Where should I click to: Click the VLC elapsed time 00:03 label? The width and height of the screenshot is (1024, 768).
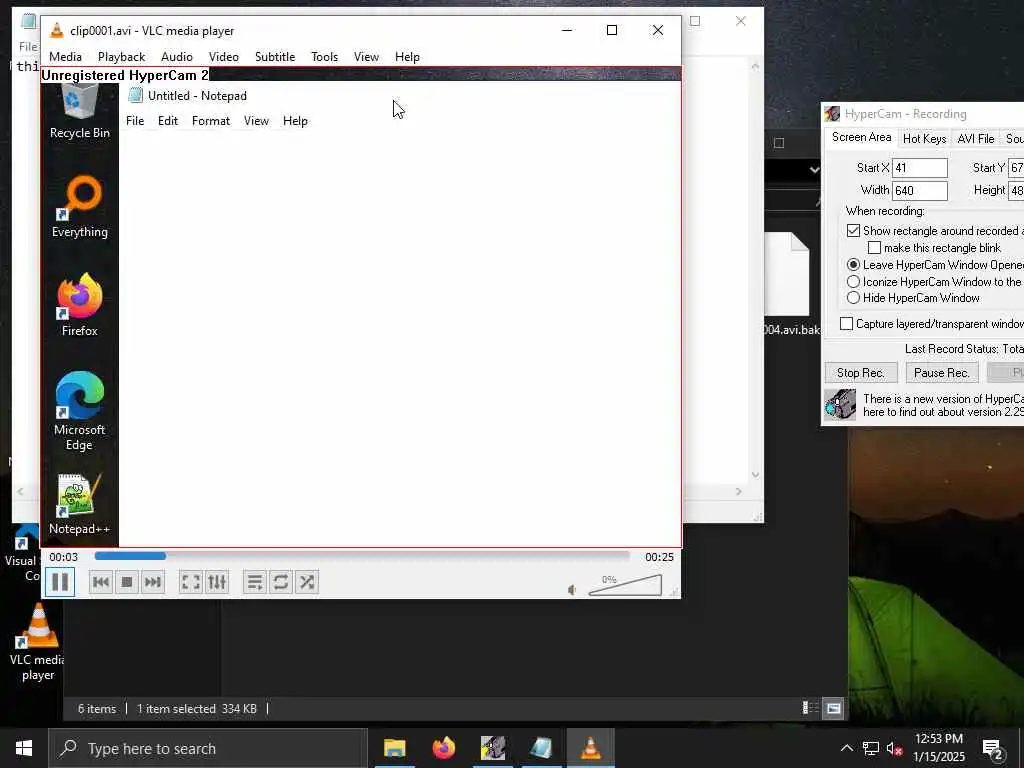click(x=63, y=557)
